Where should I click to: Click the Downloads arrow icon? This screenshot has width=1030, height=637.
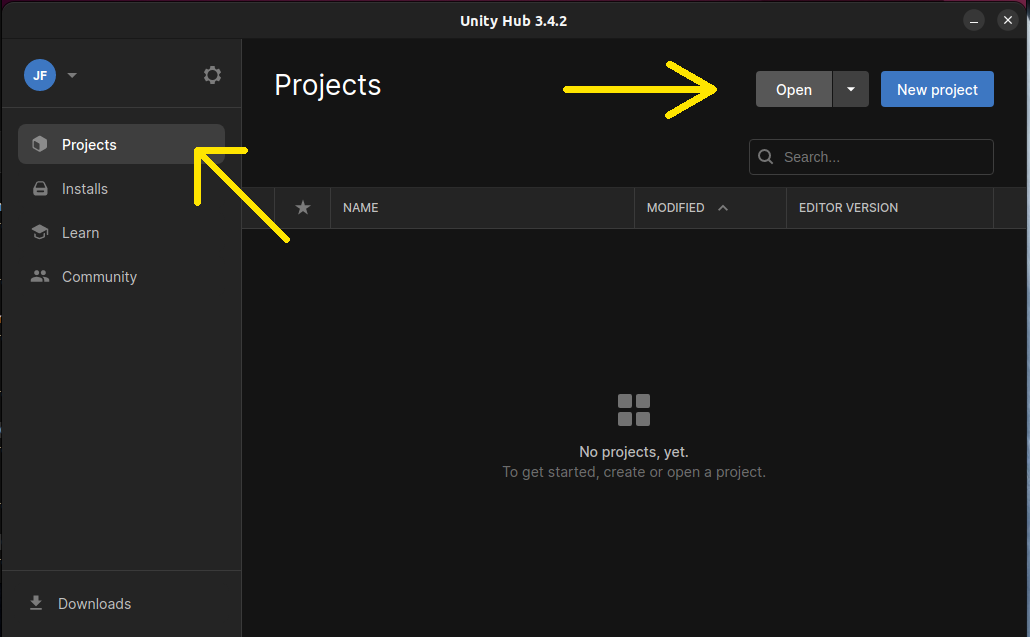[x=36, y=603]
